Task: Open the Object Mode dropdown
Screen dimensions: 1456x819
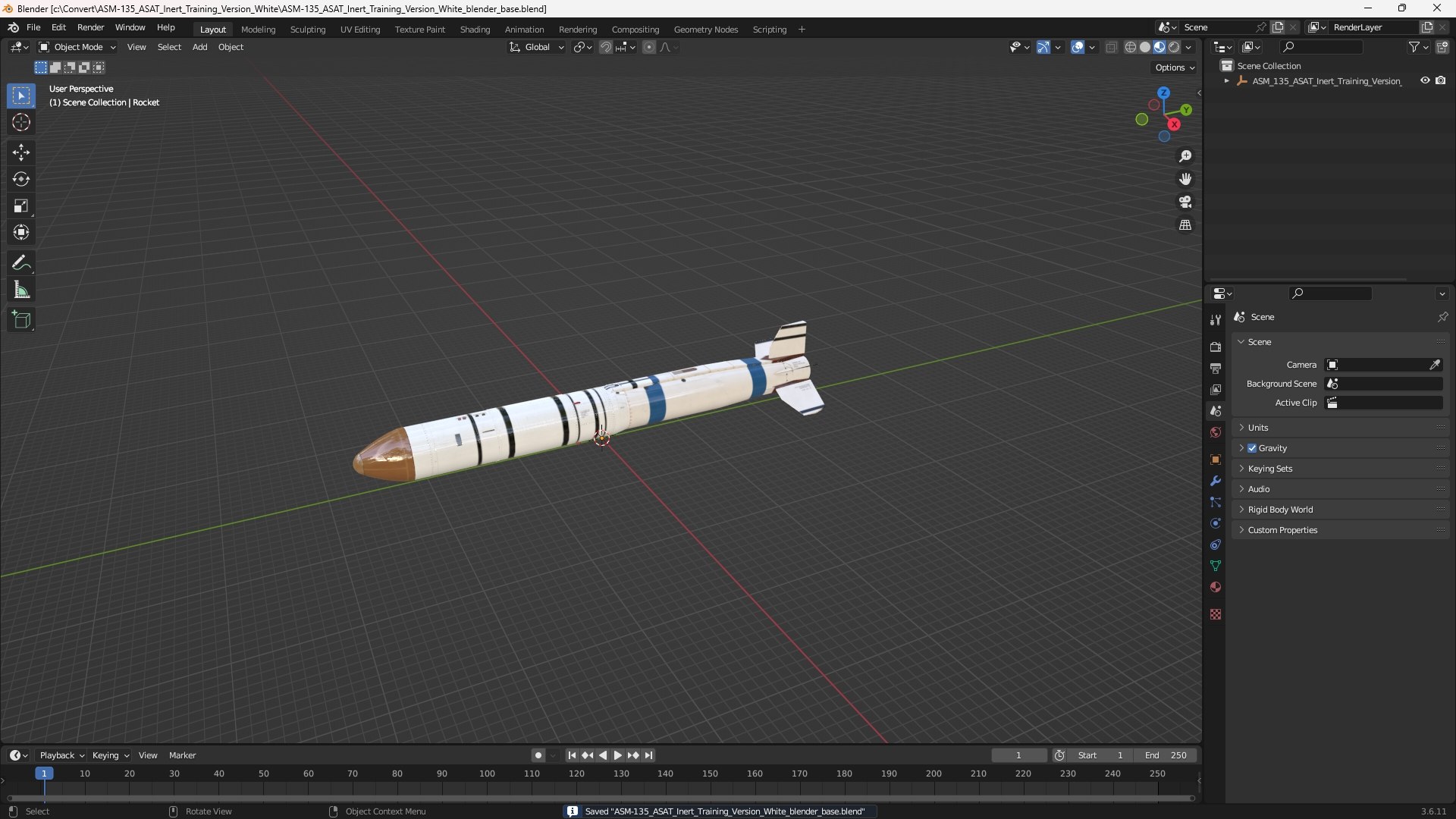Action: [77, 47]
